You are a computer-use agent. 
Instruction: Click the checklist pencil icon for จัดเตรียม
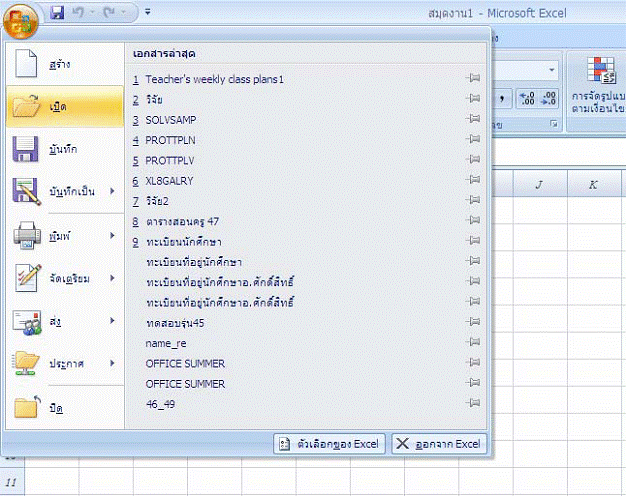[28, 278]
